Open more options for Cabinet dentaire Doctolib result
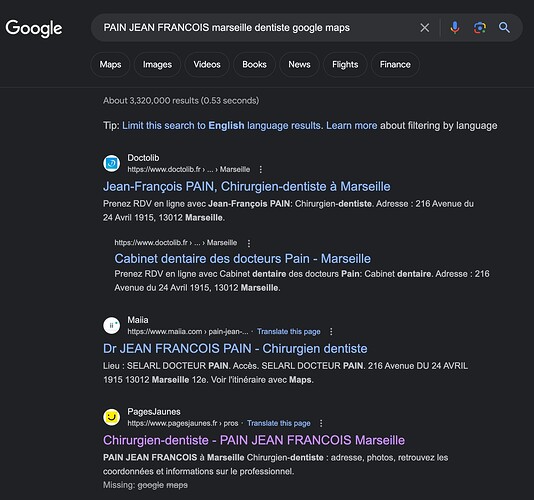 249,243
